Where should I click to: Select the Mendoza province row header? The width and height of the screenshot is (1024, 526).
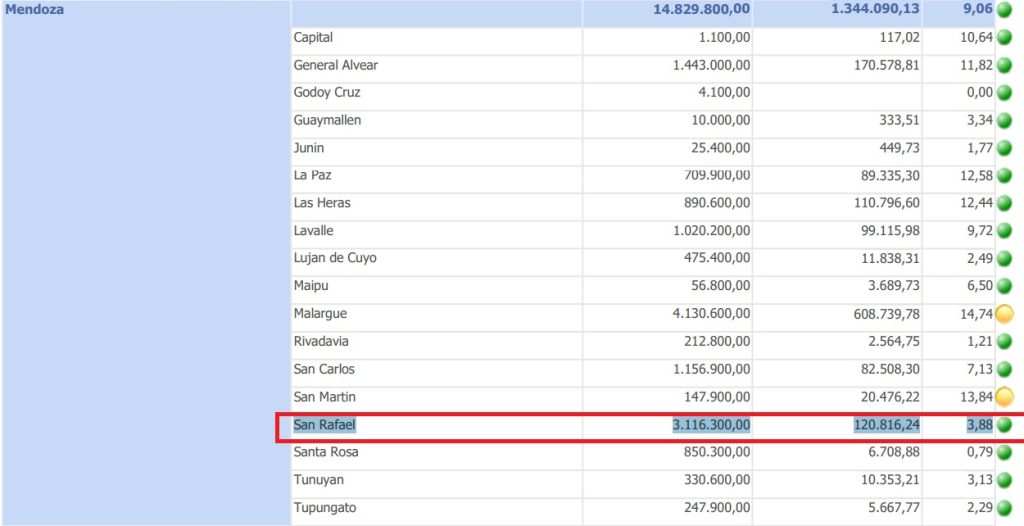(x=35, y=10)
